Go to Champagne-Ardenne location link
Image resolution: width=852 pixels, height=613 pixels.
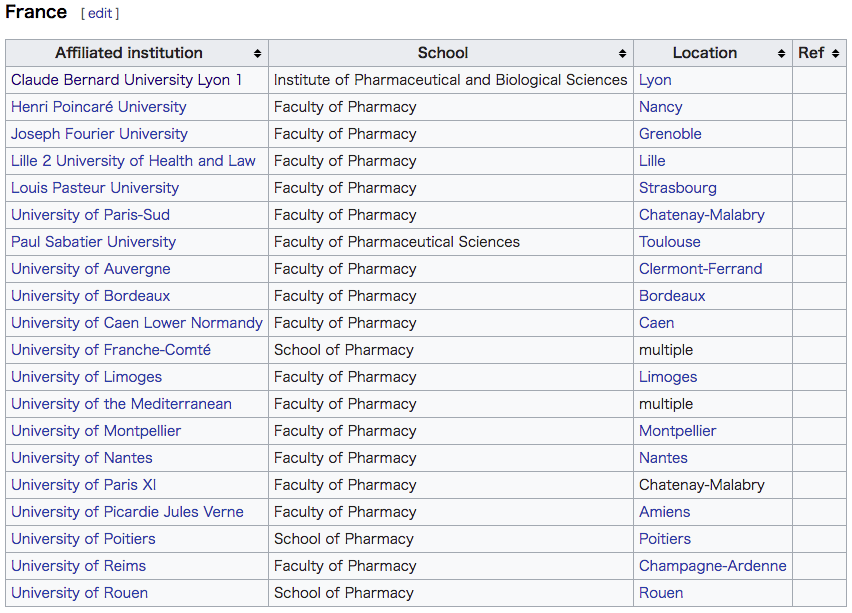click(712, 566)
